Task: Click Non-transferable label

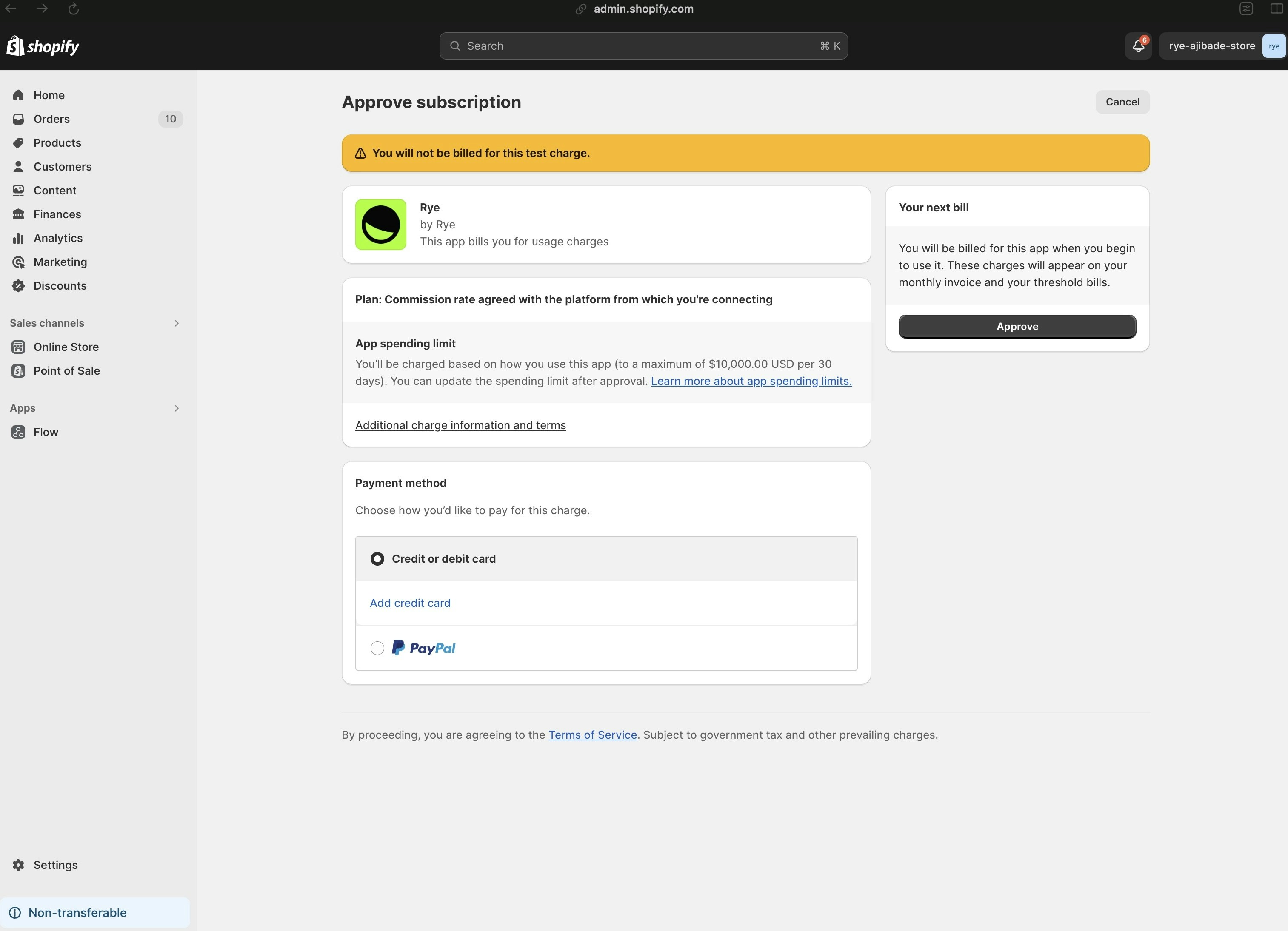Action: [x=78, y=913]
